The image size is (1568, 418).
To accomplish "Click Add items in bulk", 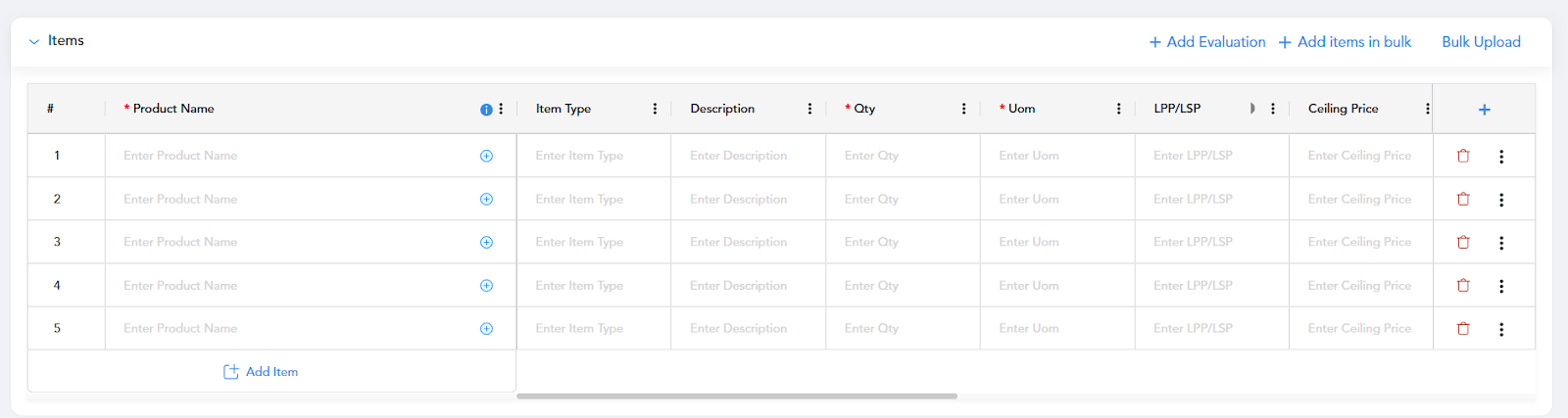I will [x=1345, y=42].
